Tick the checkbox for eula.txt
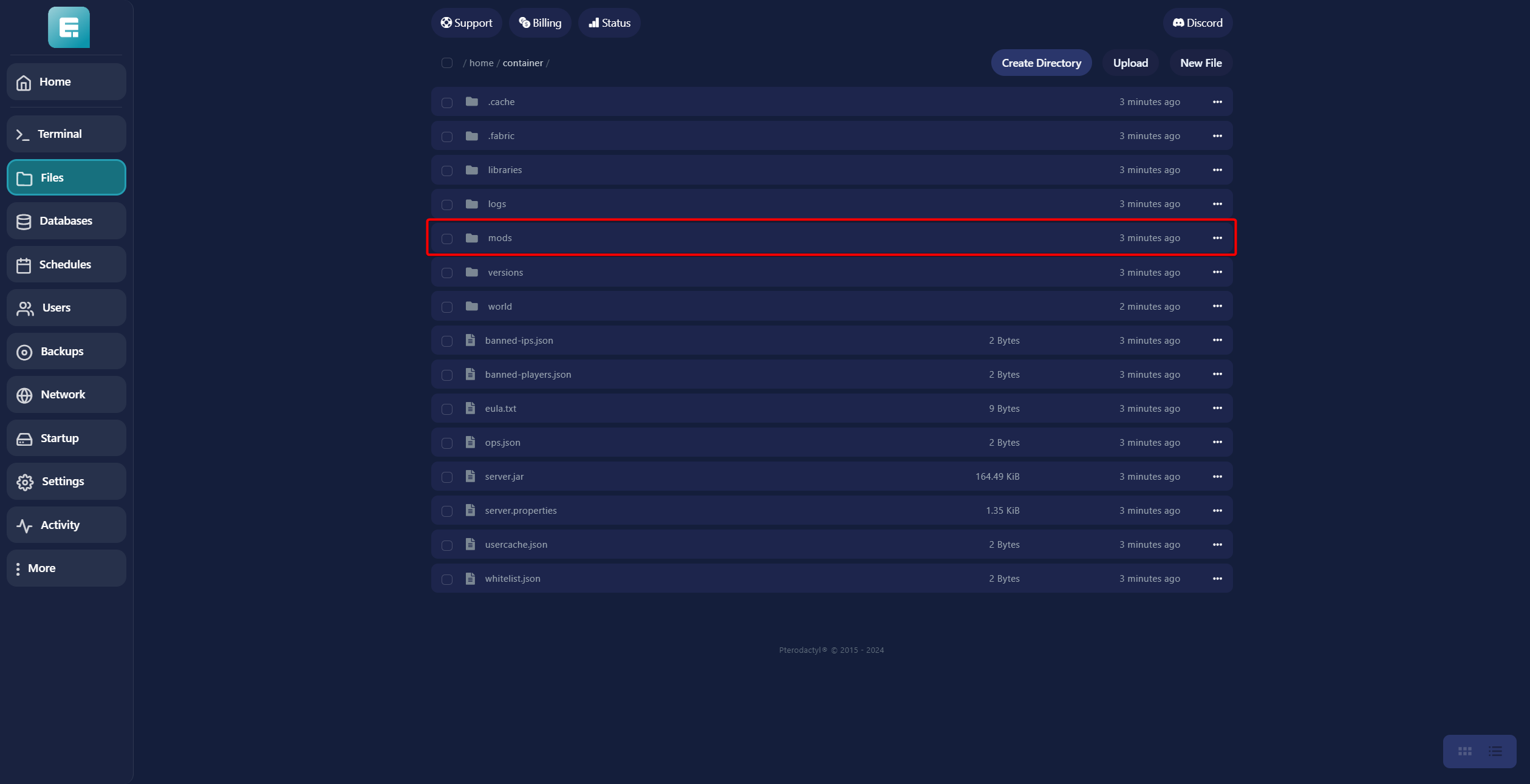 point(447,409)
